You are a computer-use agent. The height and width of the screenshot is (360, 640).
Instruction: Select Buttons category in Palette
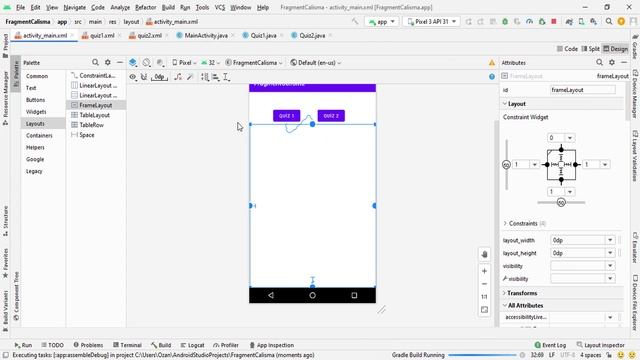[x=36, y=100]
